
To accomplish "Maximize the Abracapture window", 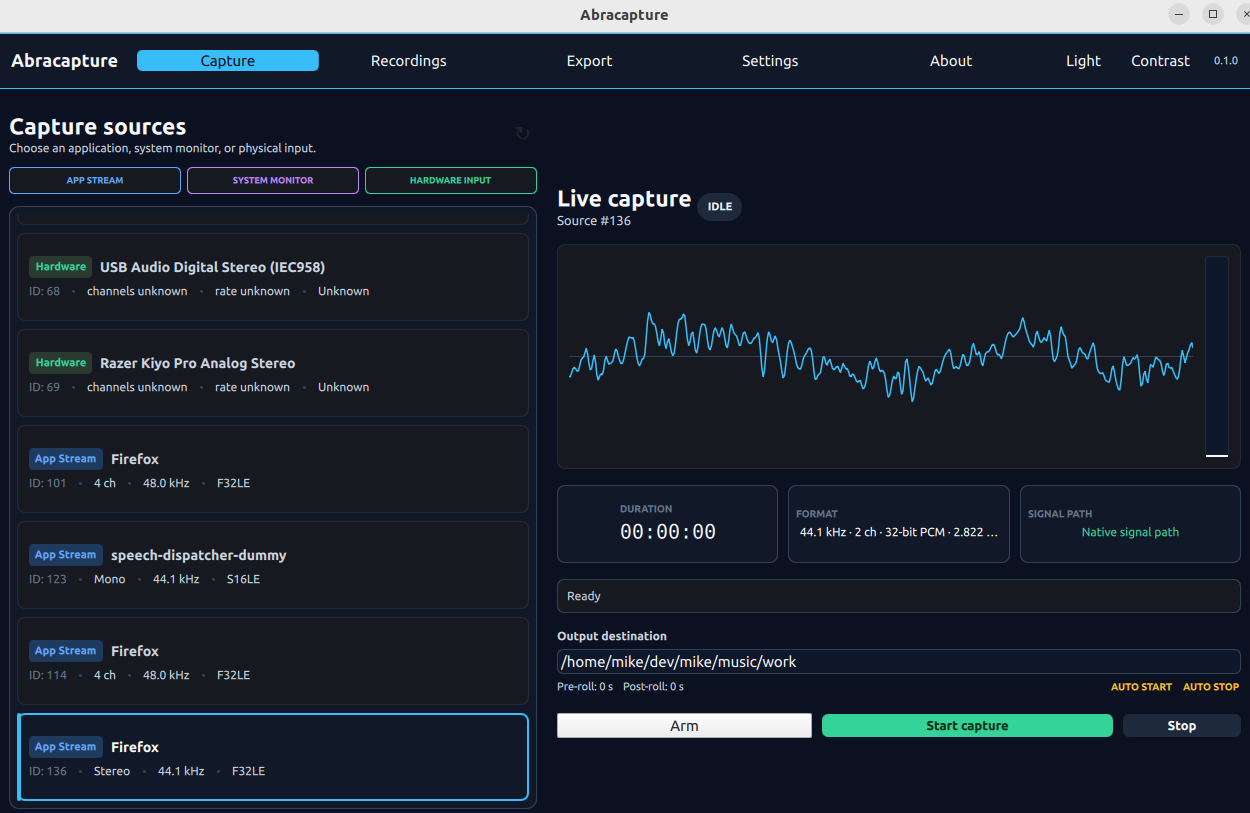I will tap(1213, 14).
